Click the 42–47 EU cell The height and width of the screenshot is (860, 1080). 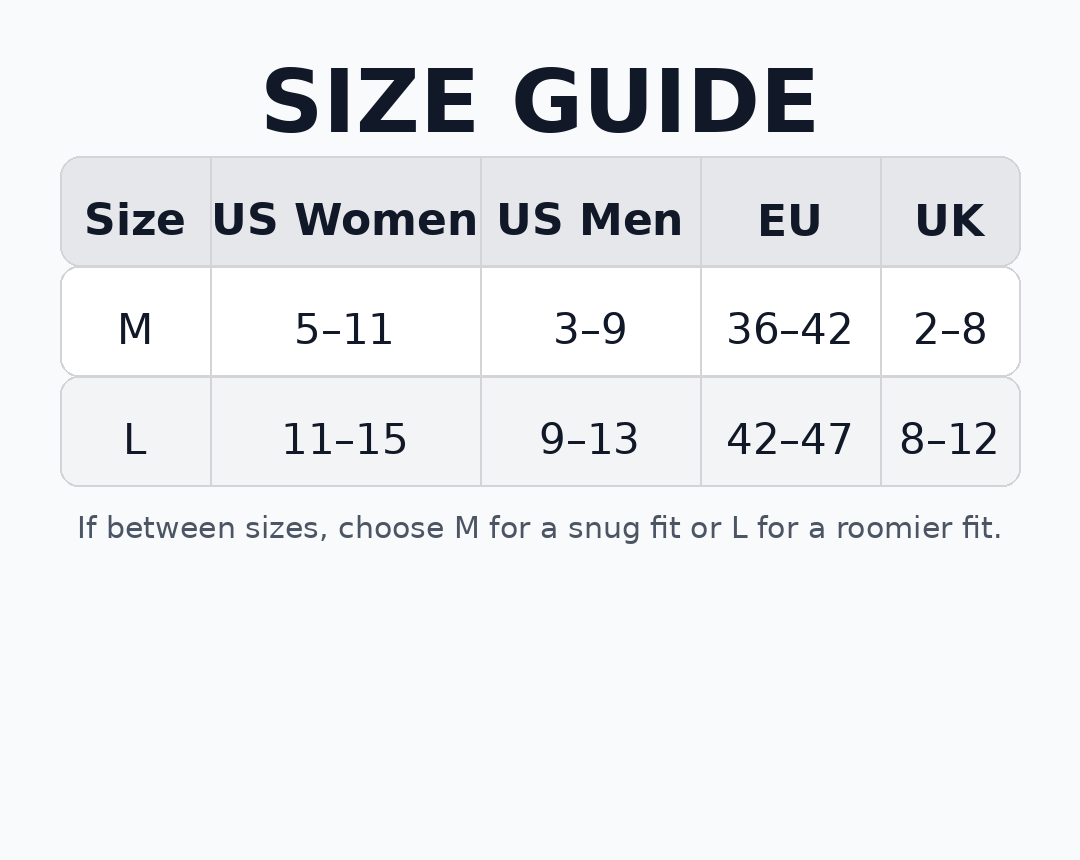(790, 441)
